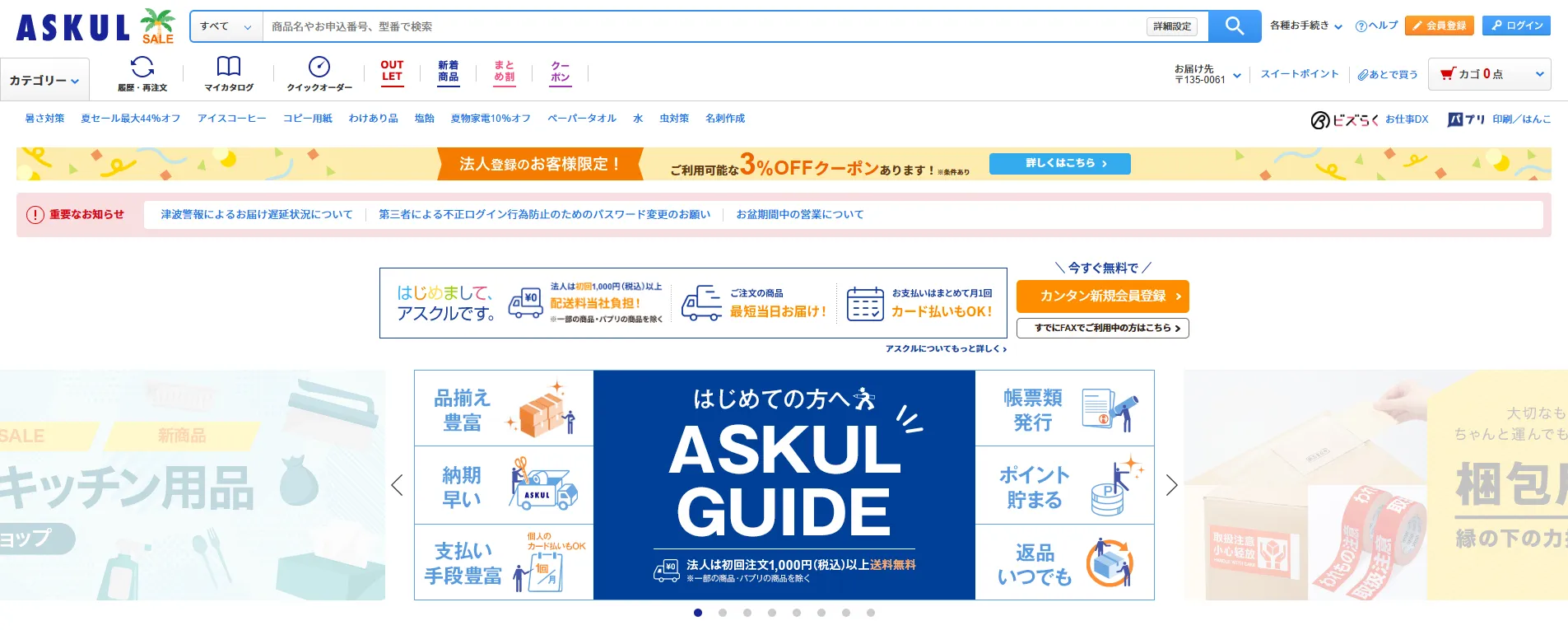This screenshot has height=630, width=1568.
Task: Click the previous slide arrow
Action: [x=397, y=485]
